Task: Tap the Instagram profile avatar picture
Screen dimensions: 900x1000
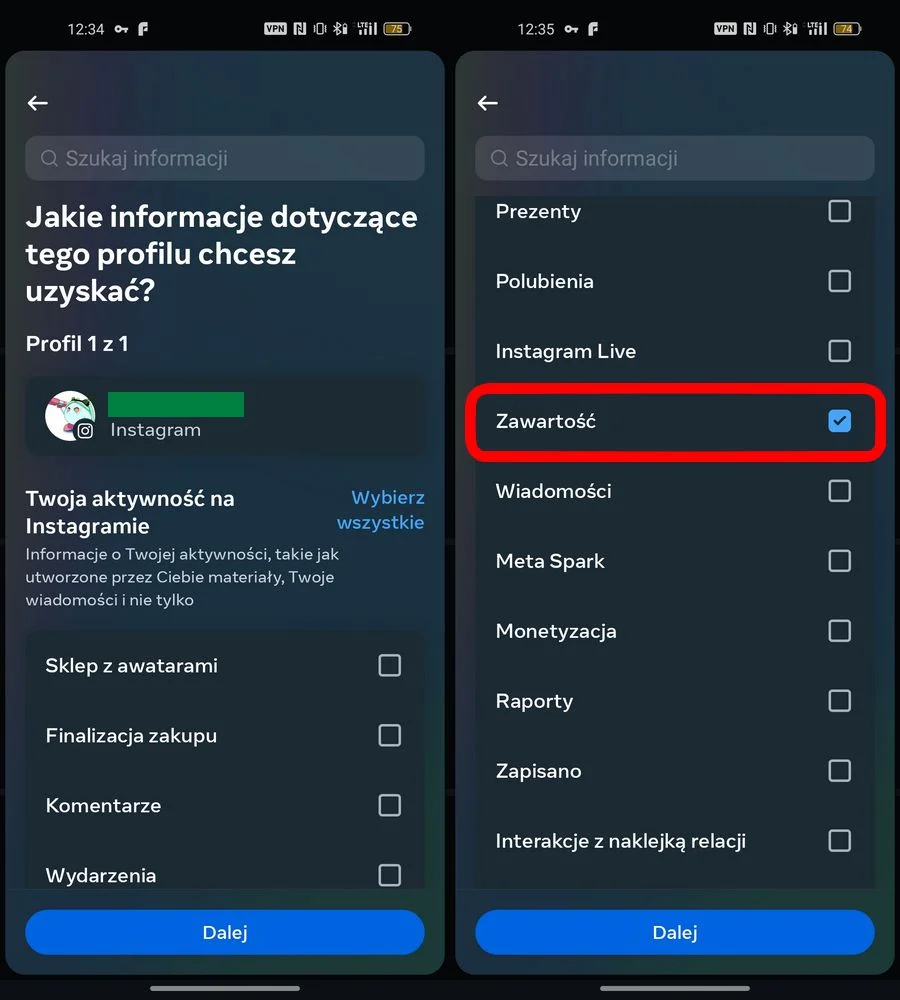Action: (x=70, y=416)
